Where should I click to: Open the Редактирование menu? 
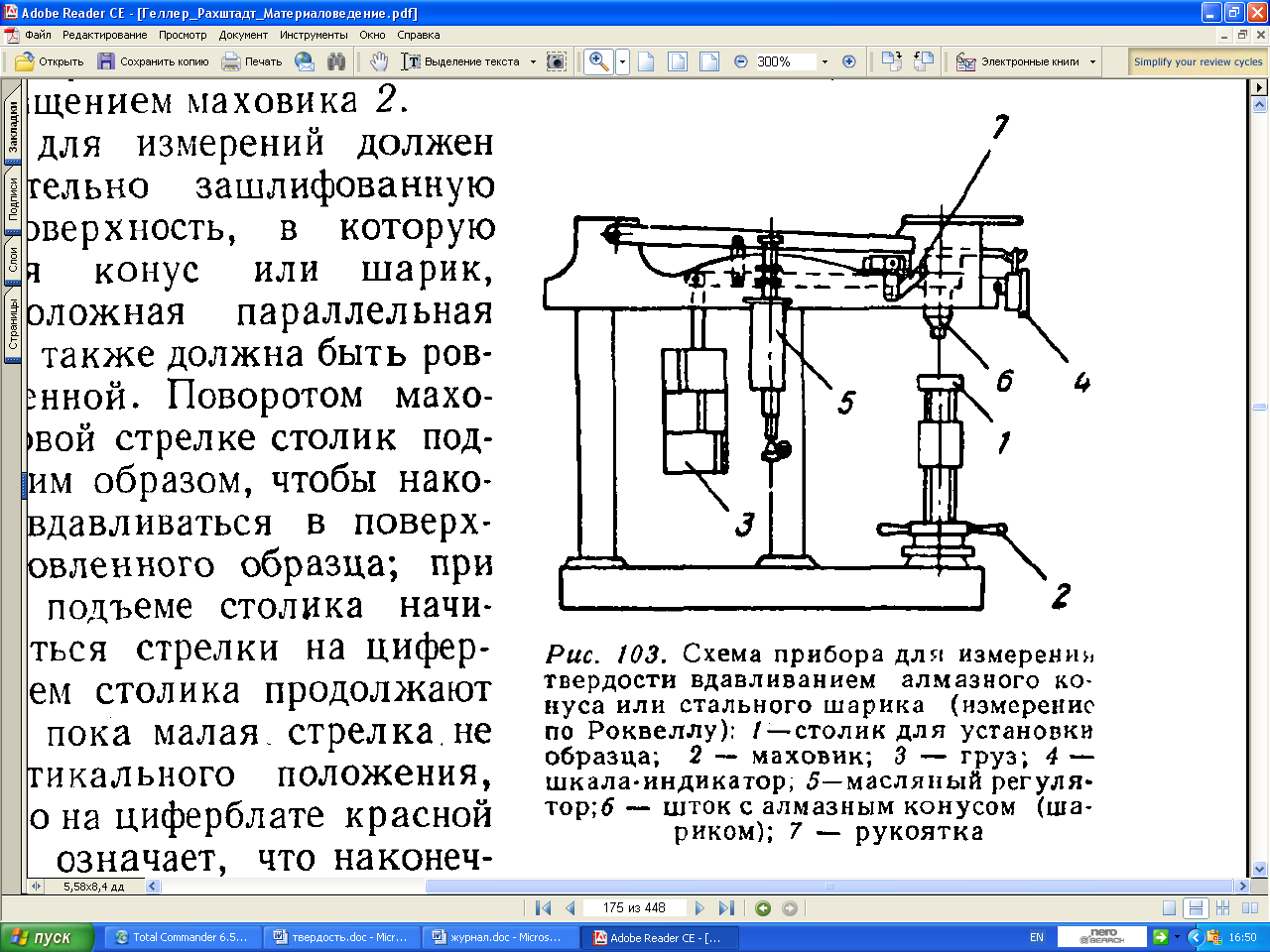pos(105,35)
